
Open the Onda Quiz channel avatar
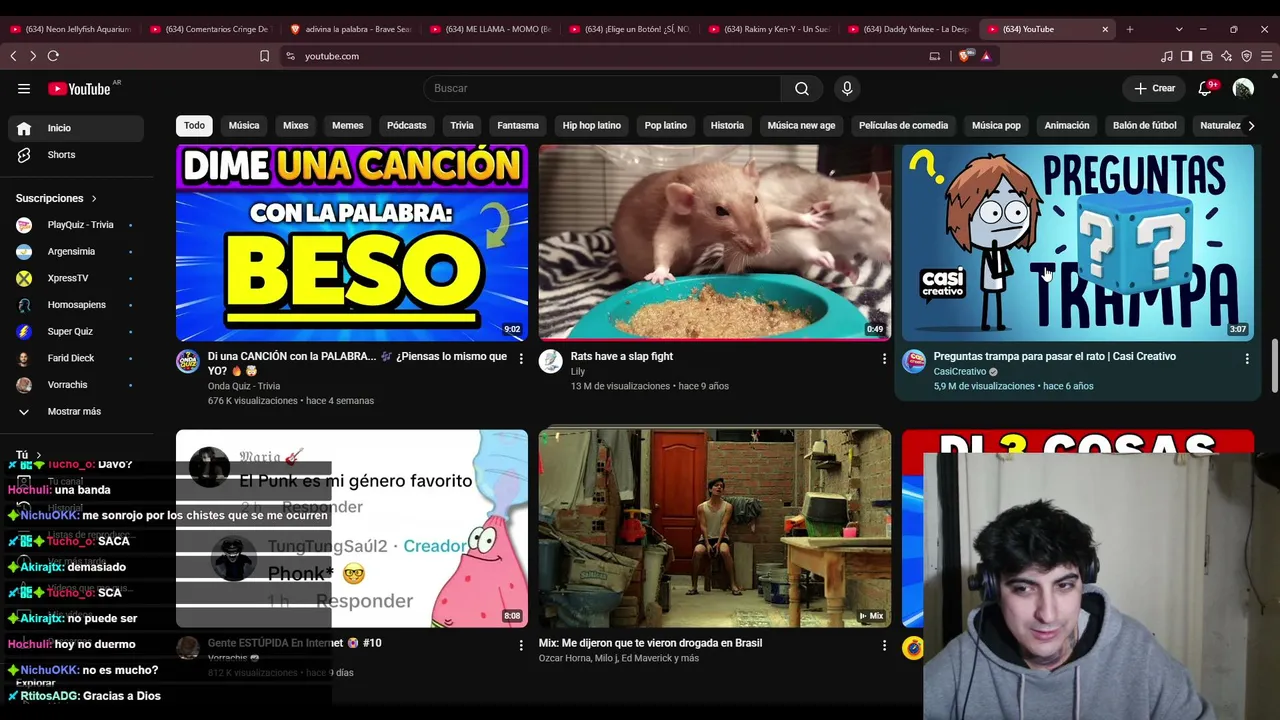pyautogui.click(x=188, y=361)
